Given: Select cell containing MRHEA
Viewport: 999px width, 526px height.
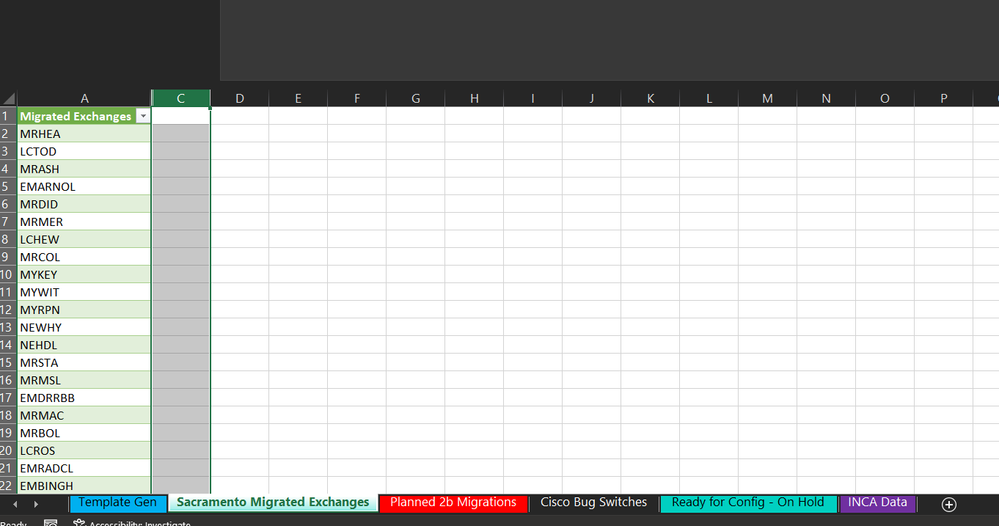Looking at the screenshot, I should click(x=84, y=134).
